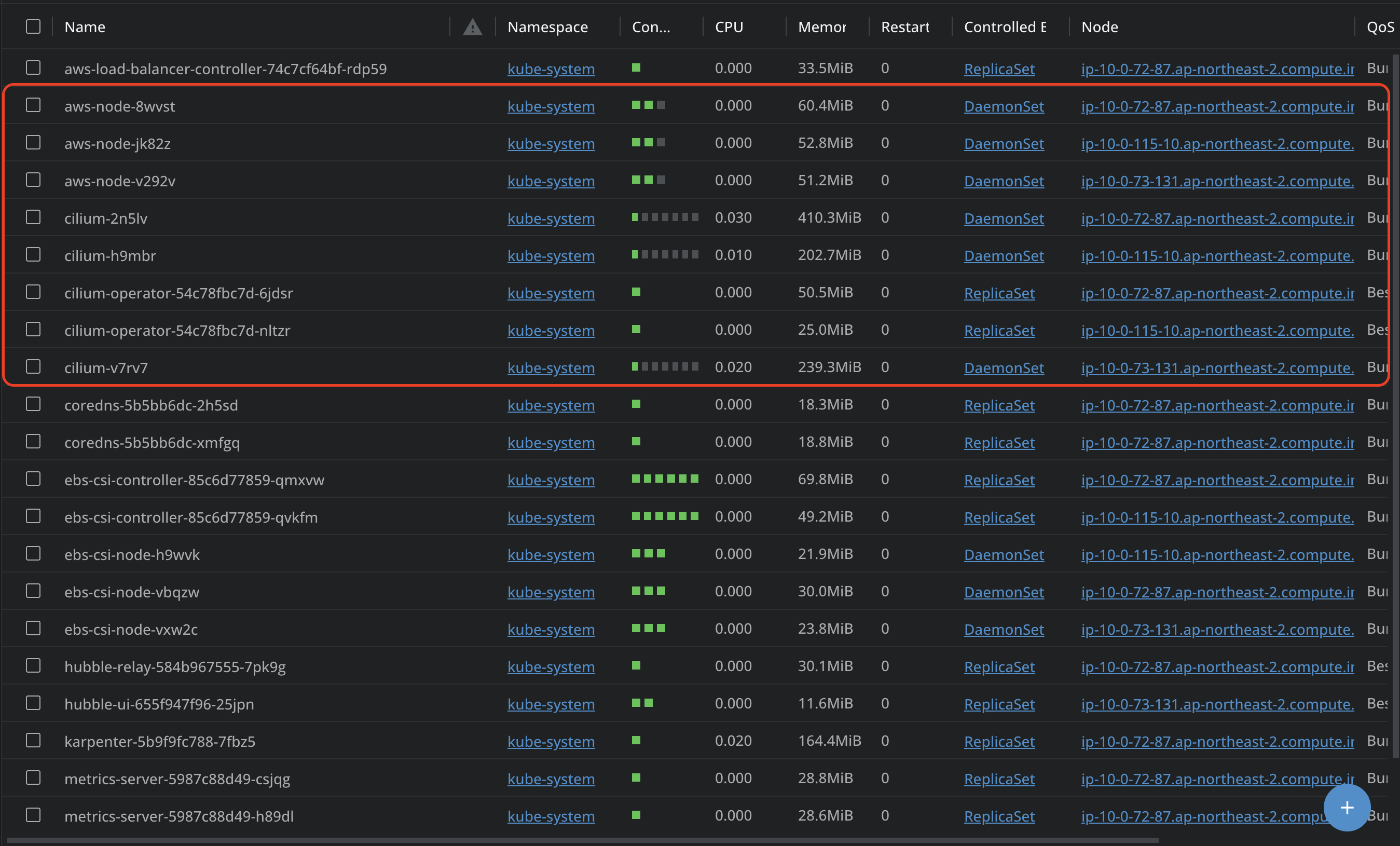
Task: Select checkbox for aws-node-8wvst
Action: [33, 105]
